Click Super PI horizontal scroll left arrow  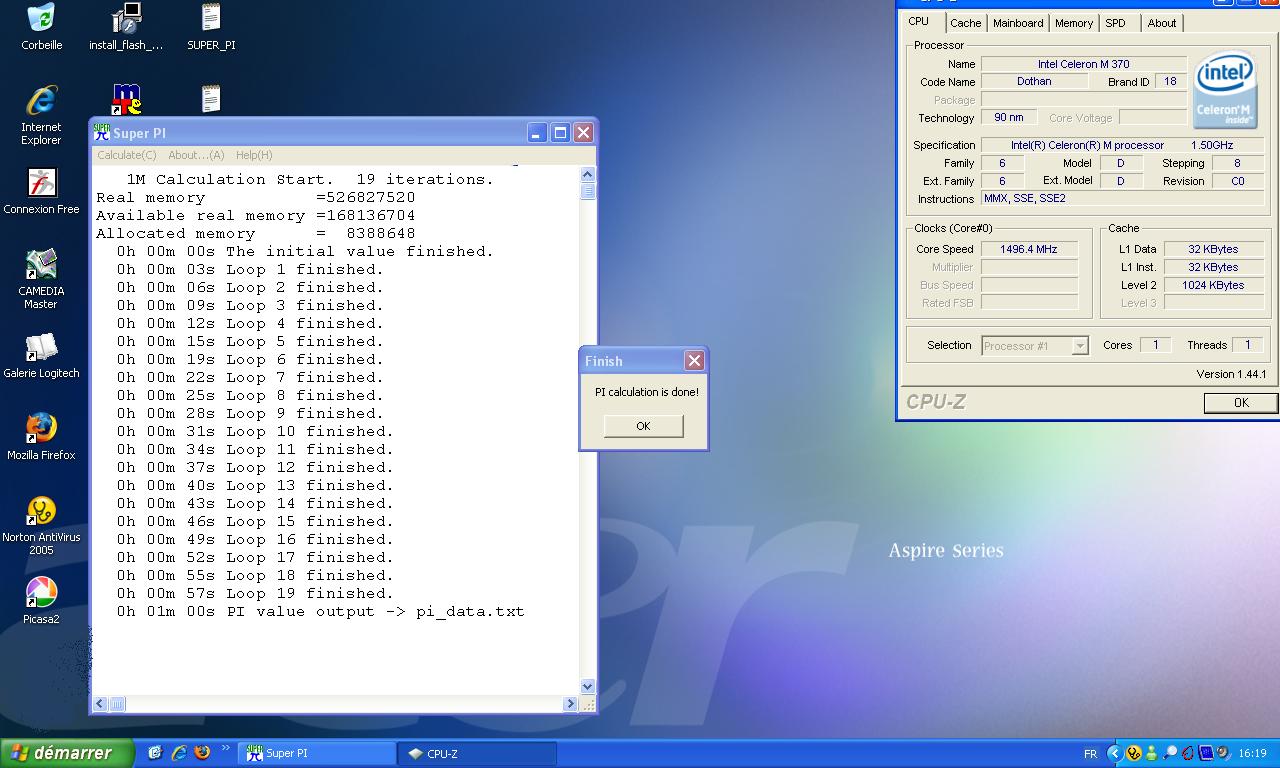click(x=99, y=704)
